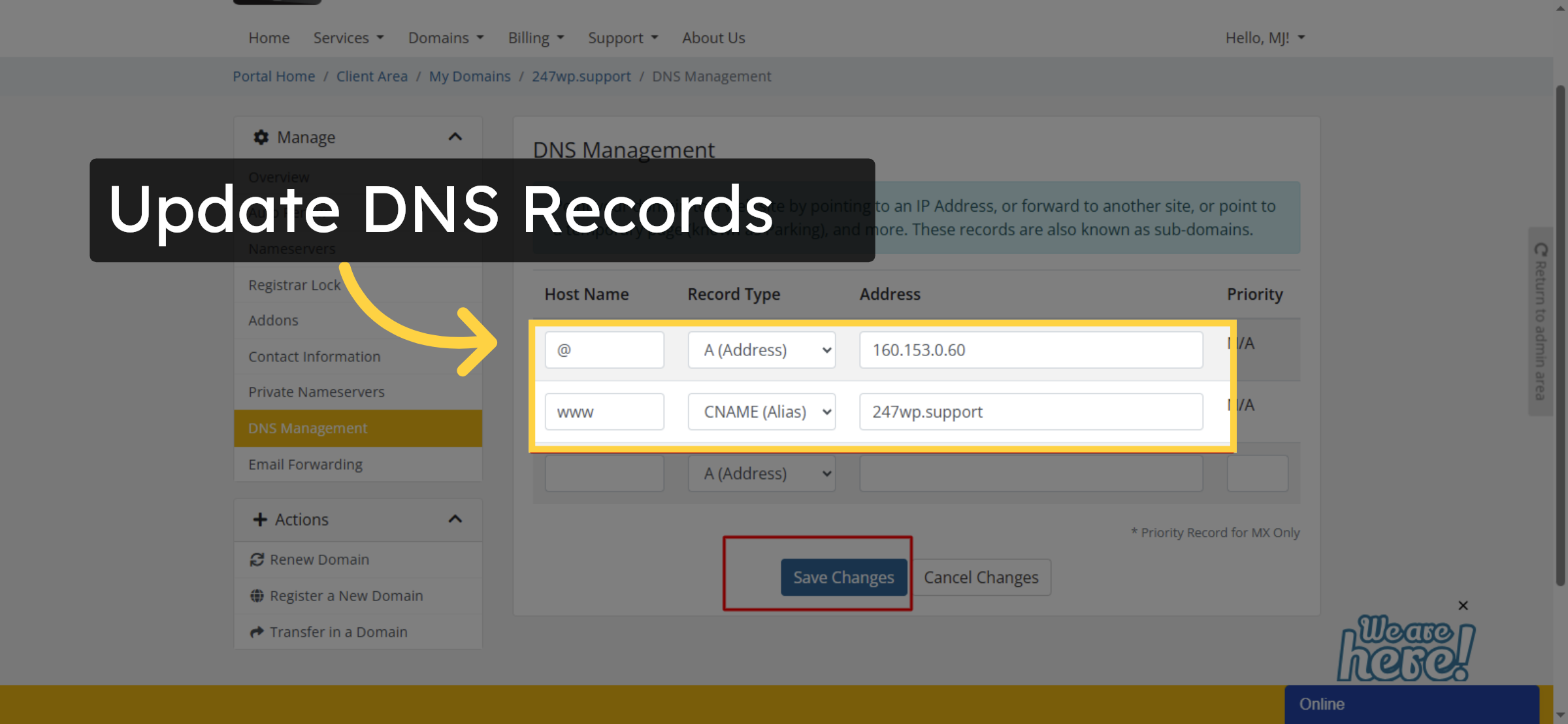The image size is (1568, 724).
Task: Click the Save Changes button
Action: pyautogui.click(x=843, y=577)
